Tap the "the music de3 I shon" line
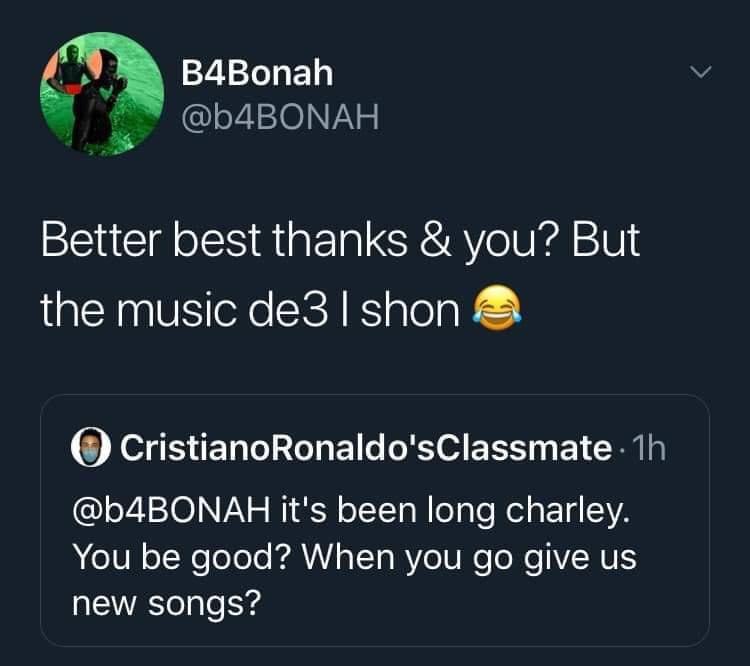Screen dimensions: 750x666 point(250,311)
